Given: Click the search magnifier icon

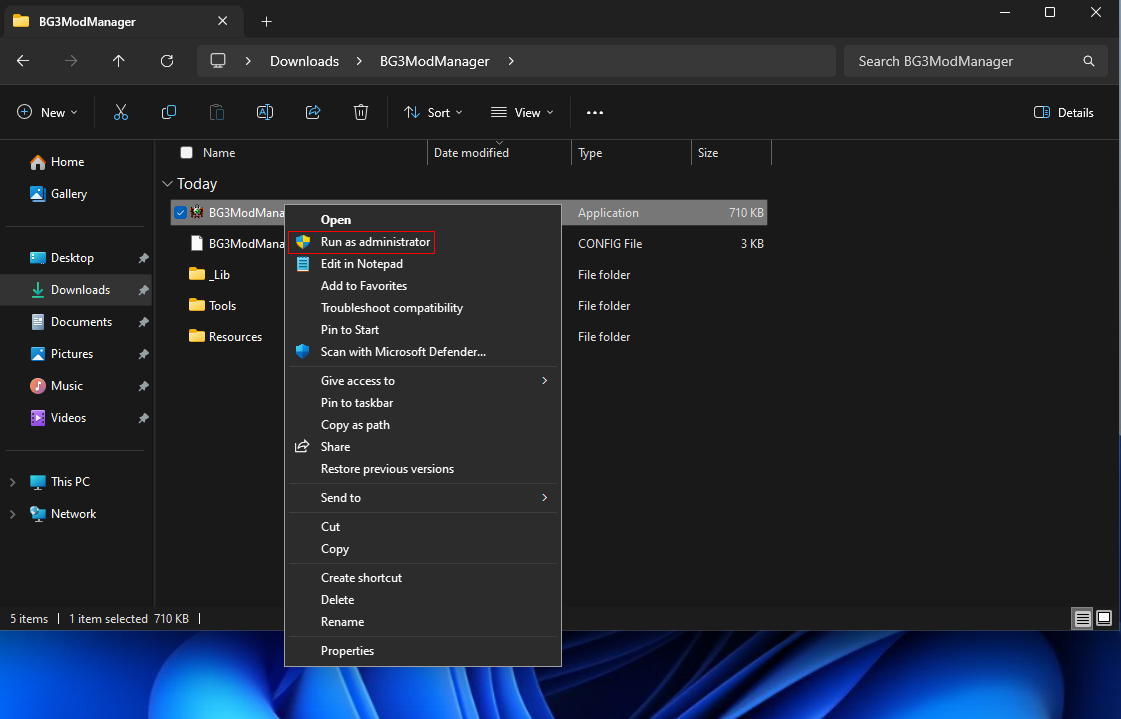Looking at the screenshot, I should [x=1089, y=61].
